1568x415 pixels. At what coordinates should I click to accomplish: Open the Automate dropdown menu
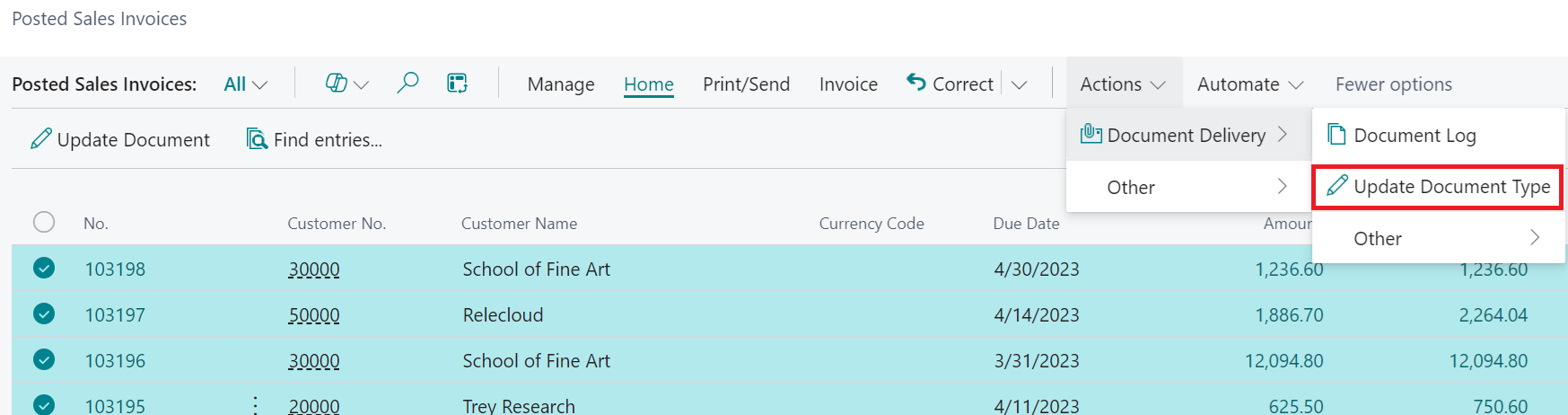pyautogui.click(x=1249, y=84)
